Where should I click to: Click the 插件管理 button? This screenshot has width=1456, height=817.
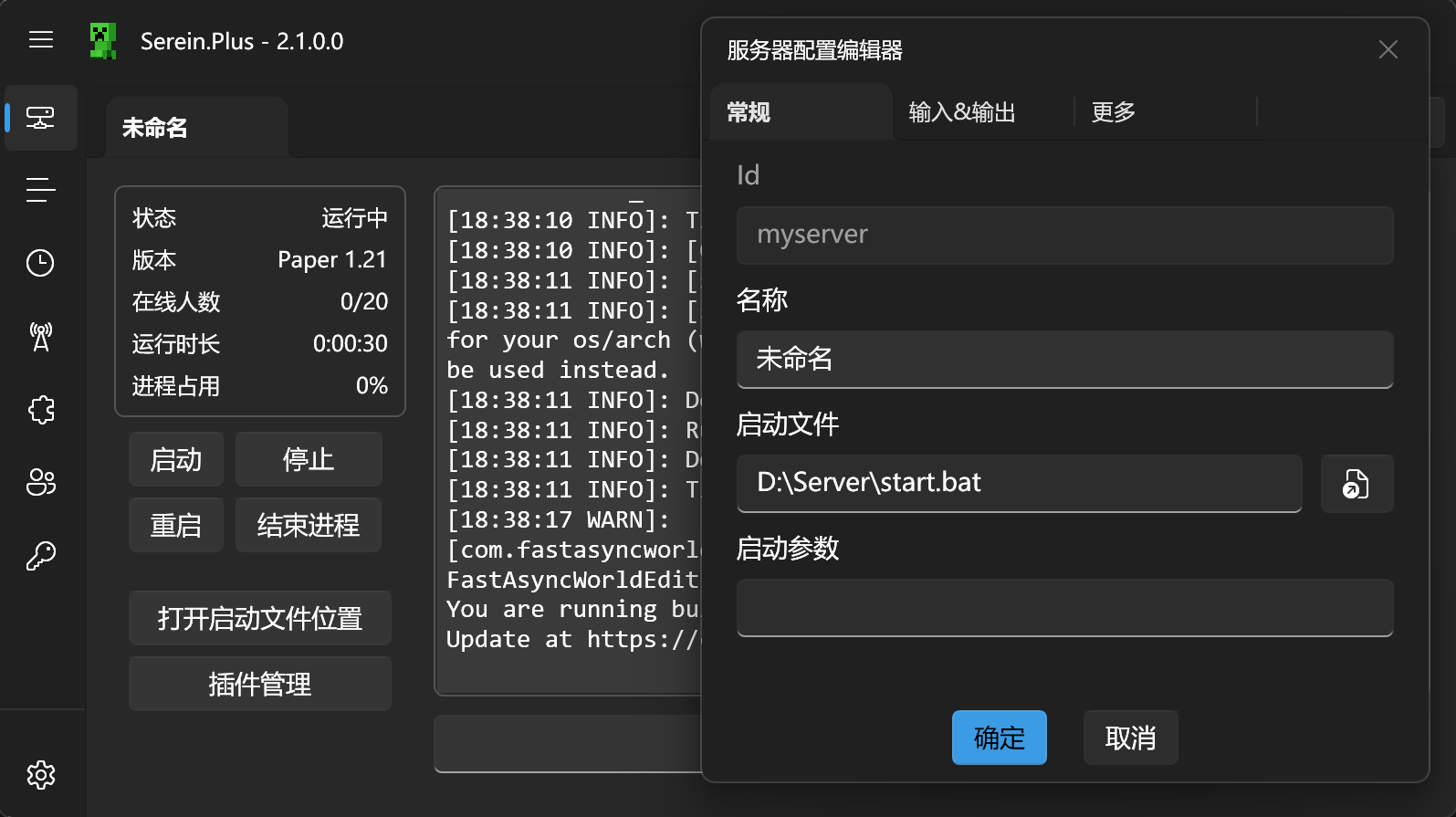coord(260,684)
